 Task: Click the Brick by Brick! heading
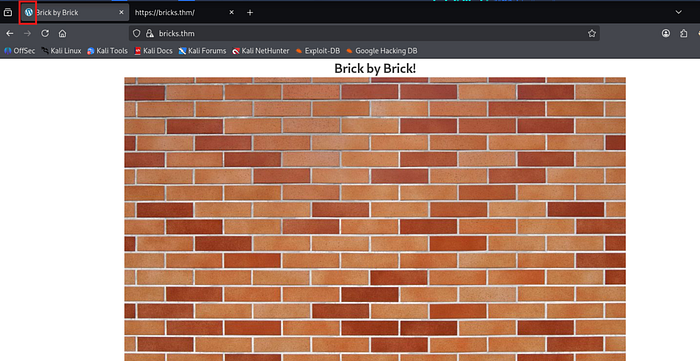coord(375,68)
